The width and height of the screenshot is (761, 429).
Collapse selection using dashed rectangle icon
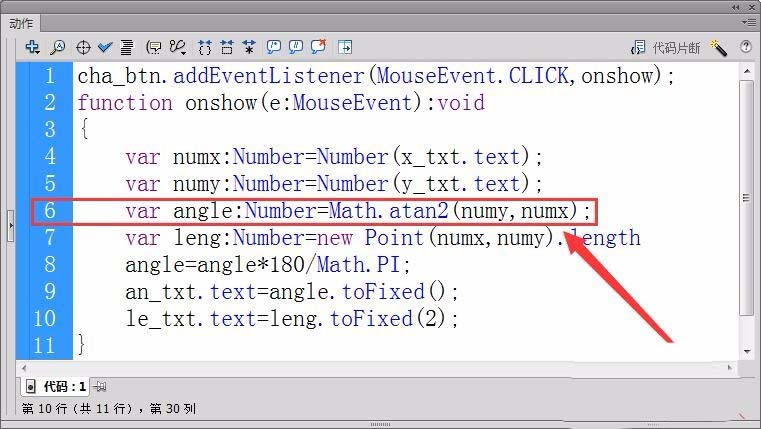pyautogui.click(x=227, y=47)
